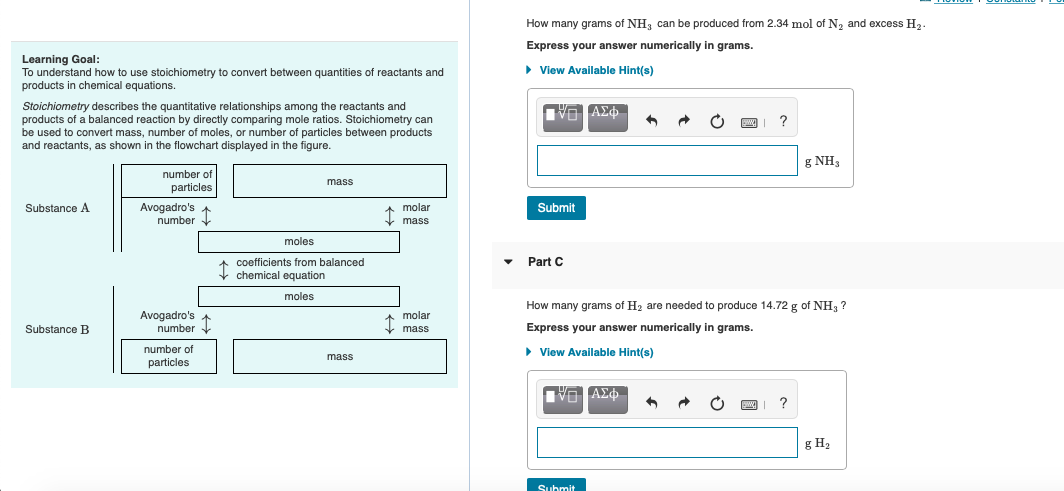1064x491 pixels.
Task: Open Greek symbols menu for H2 answer
Action: tap(607, 399)
